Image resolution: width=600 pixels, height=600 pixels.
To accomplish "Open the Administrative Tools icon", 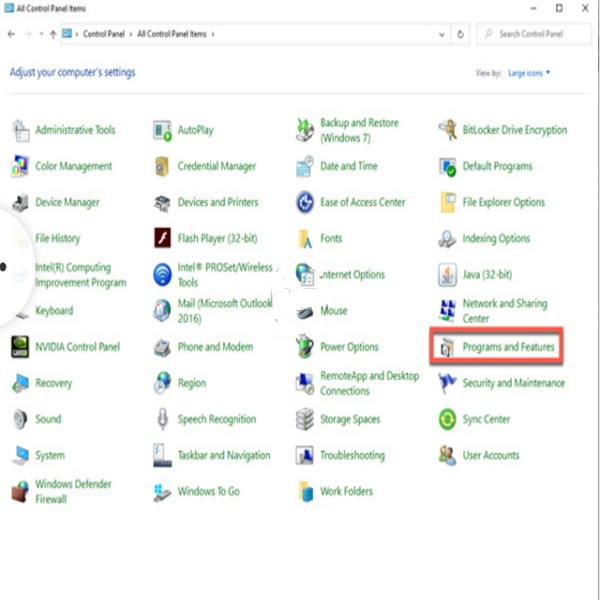I will 20,130.
